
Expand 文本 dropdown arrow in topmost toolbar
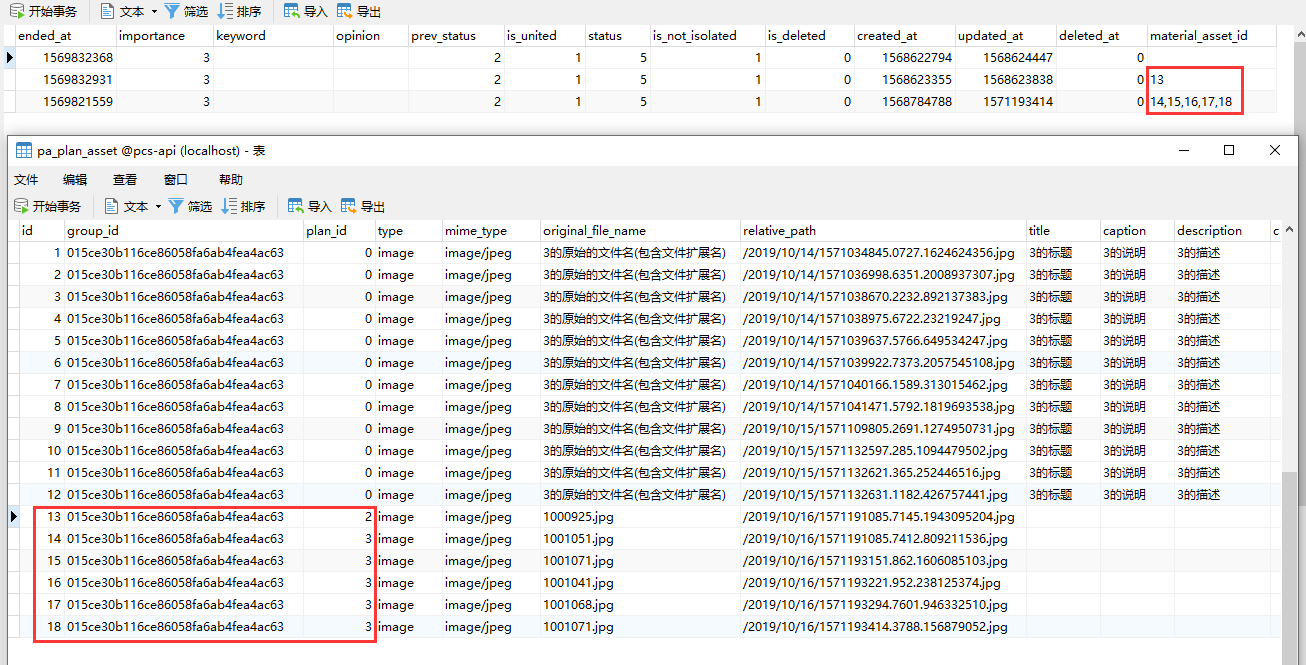tap(154, 12)
